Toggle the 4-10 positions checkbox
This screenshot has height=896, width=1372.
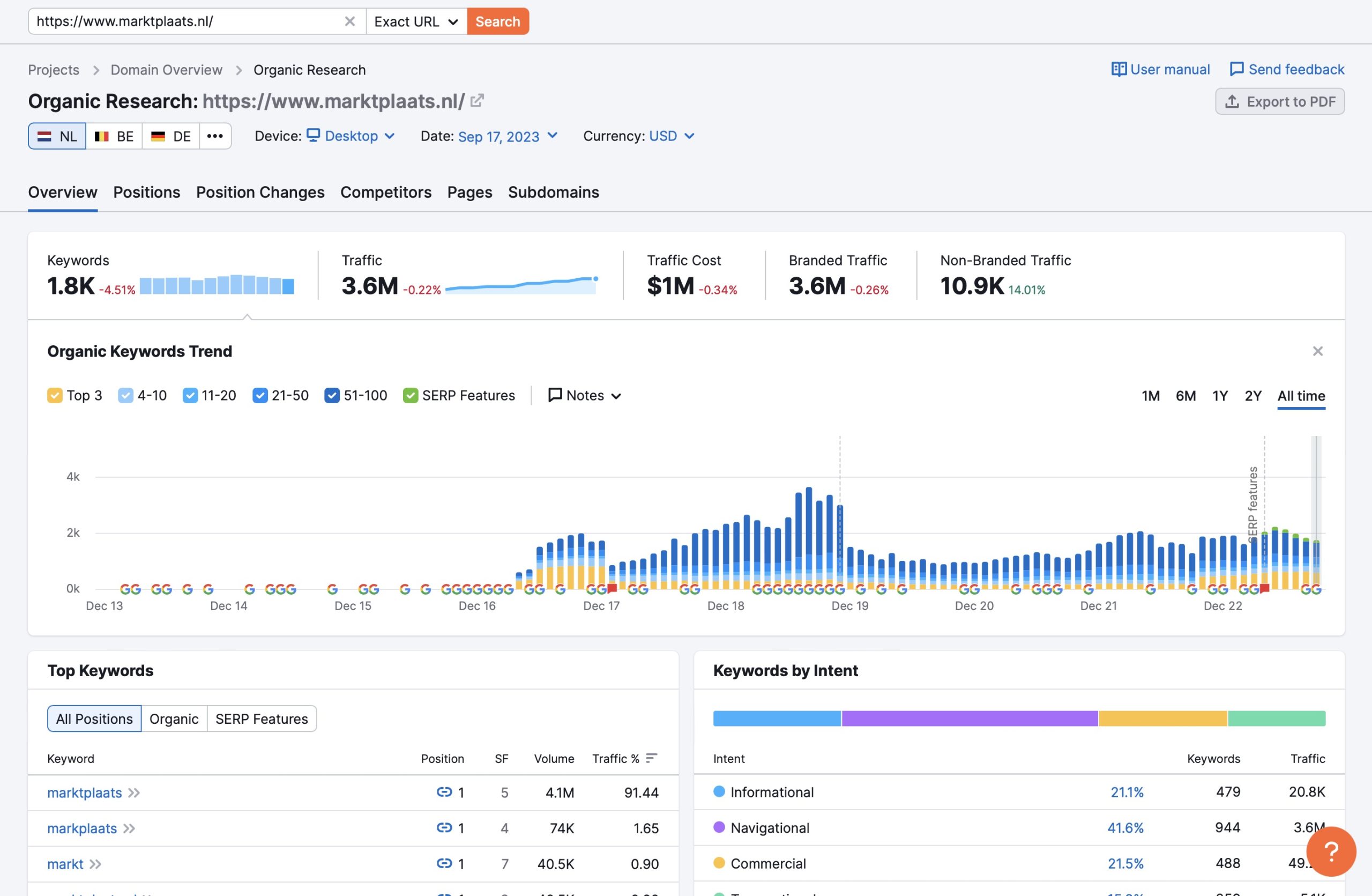125,396
